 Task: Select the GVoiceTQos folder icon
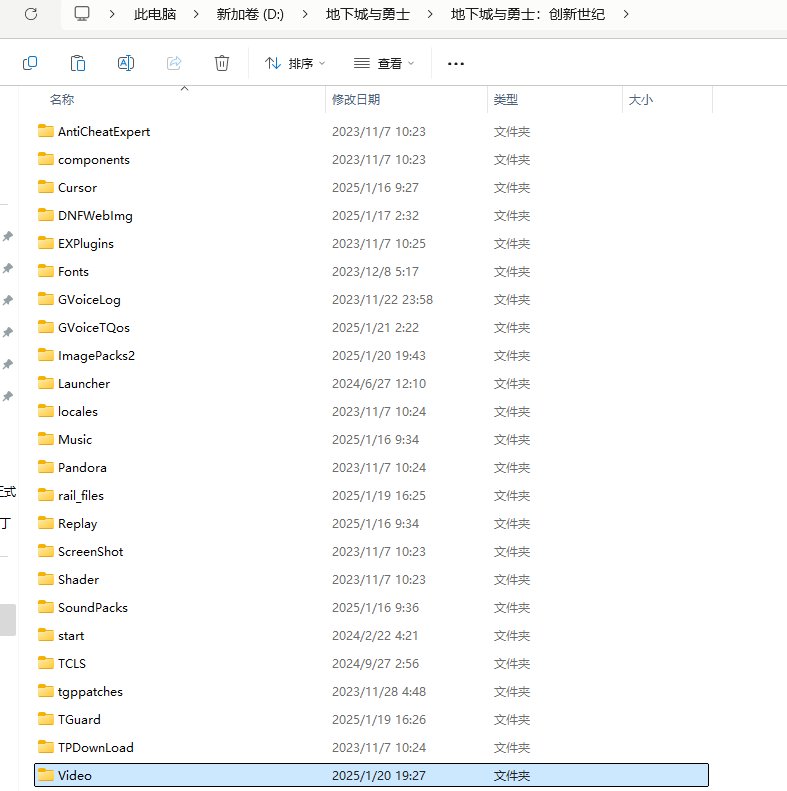(46, 327)
